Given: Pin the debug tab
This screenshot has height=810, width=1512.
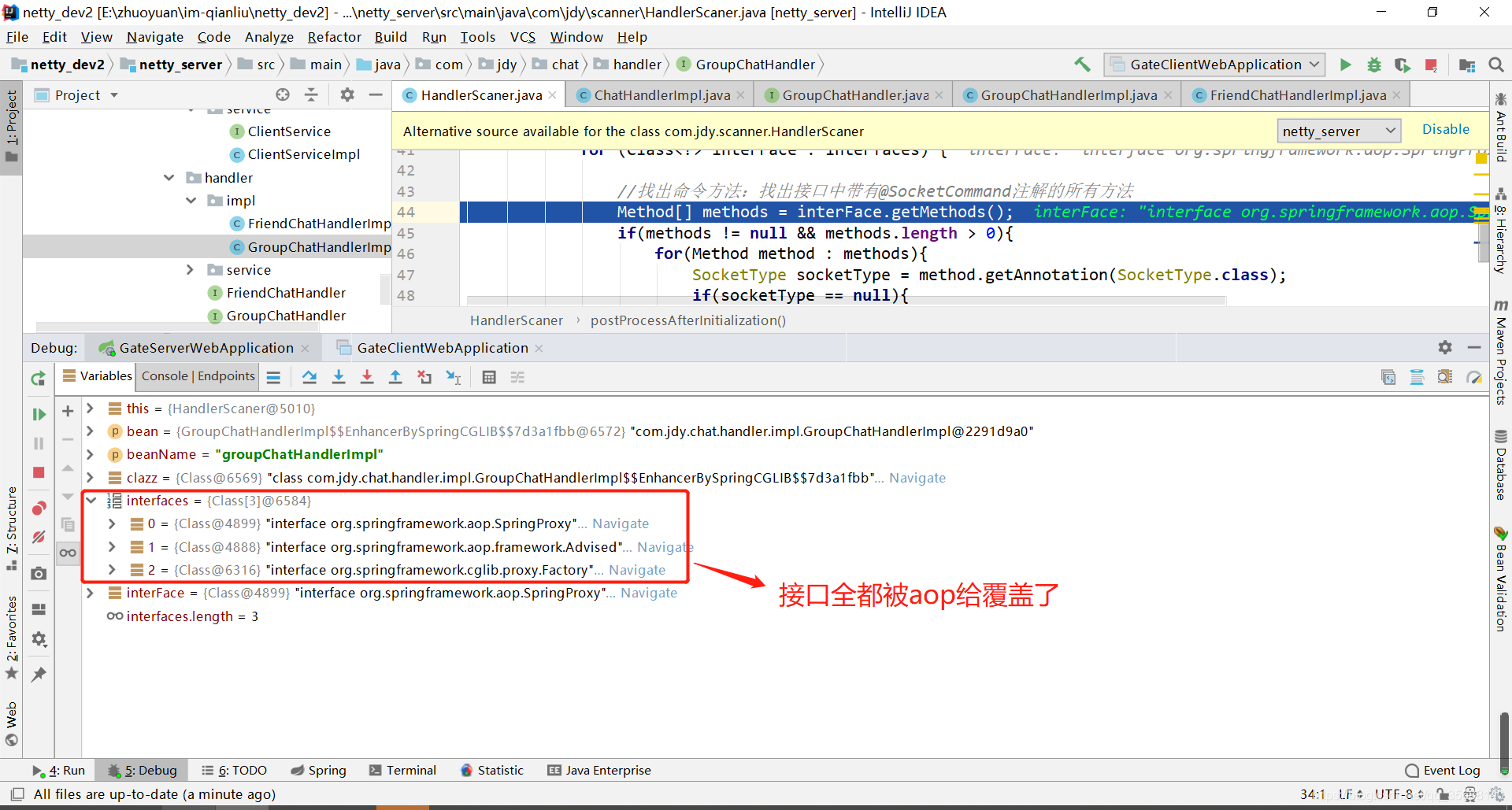Looking at the screenshot, I should [x=38, y=674].
